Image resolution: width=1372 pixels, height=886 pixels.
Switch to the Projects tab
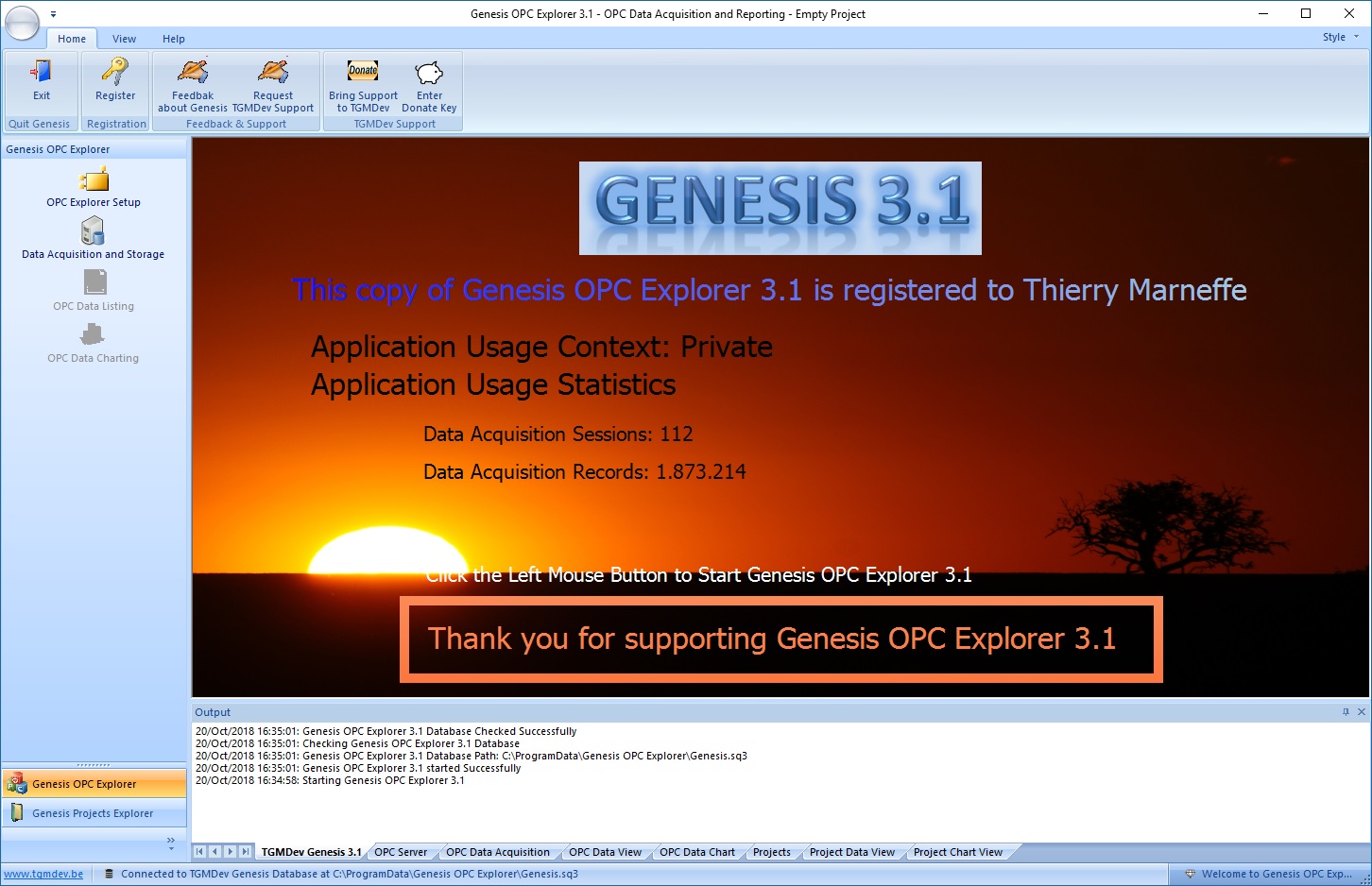coord(772,852)
